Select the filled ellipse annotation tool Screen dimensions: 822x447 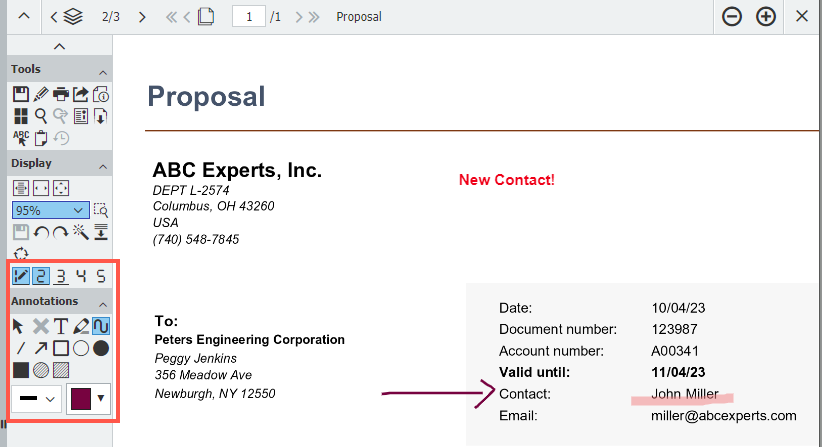(x=101, y=348)
